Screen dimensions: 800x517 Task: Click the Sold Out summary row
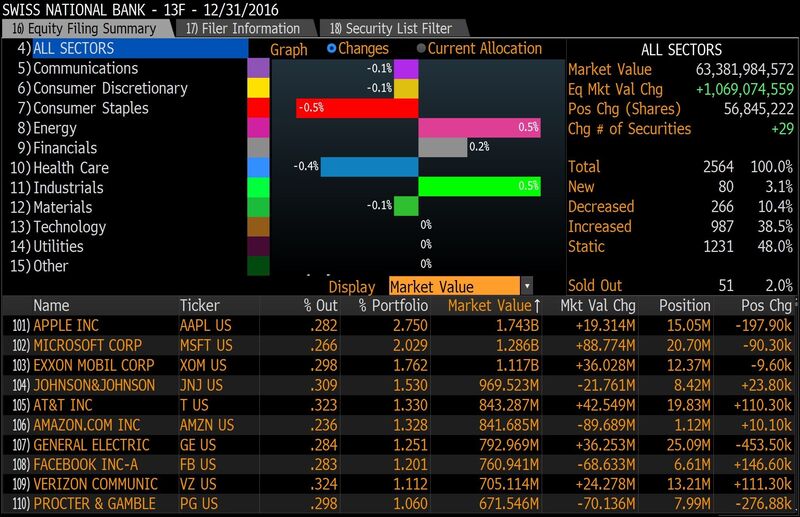pyautogui.click(x=681, y=286)
